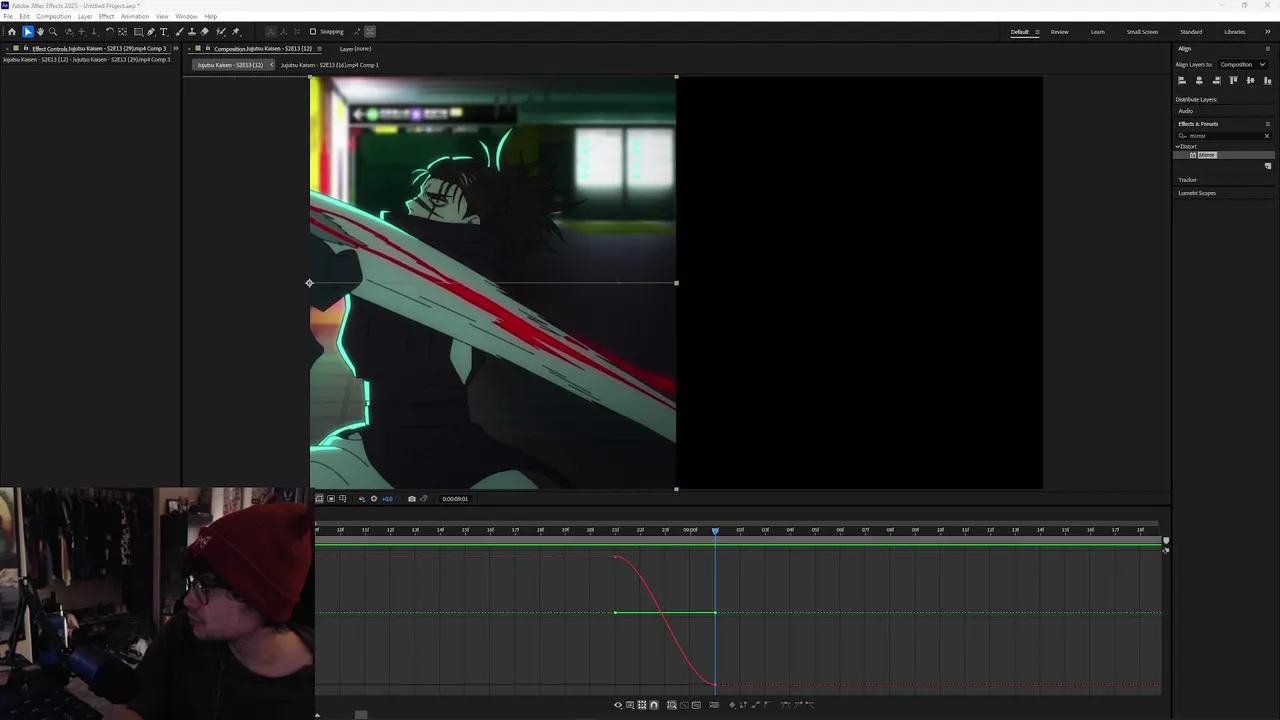
Task: Open Effects & Presets panel menu
Action: pos(1268,124)
